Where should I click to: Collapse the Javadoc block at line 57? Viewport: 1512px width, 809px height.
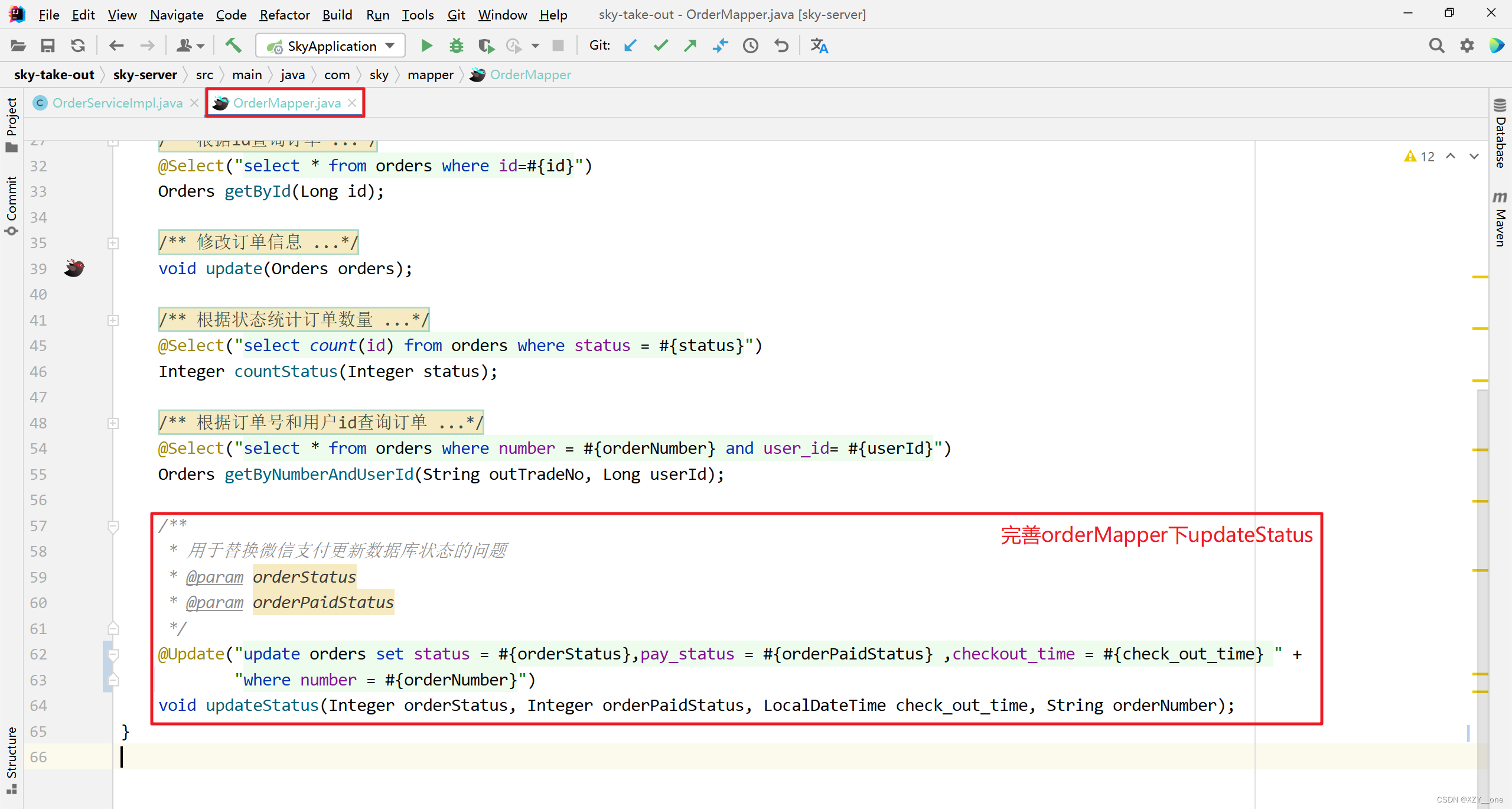113,525
